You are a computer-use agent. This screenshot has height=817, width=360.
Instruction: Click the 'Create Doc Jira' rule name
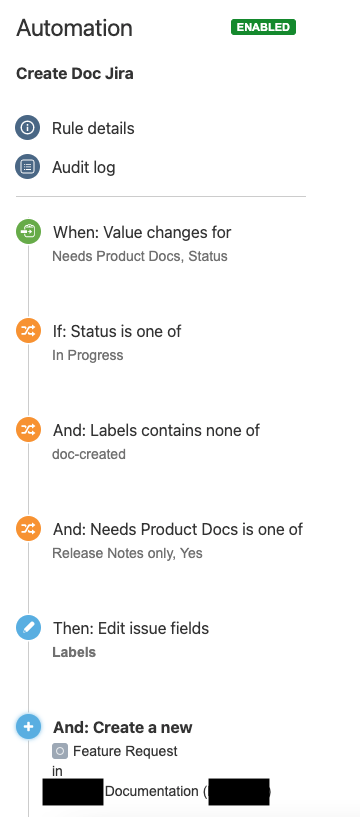click(x=75, y=74)
